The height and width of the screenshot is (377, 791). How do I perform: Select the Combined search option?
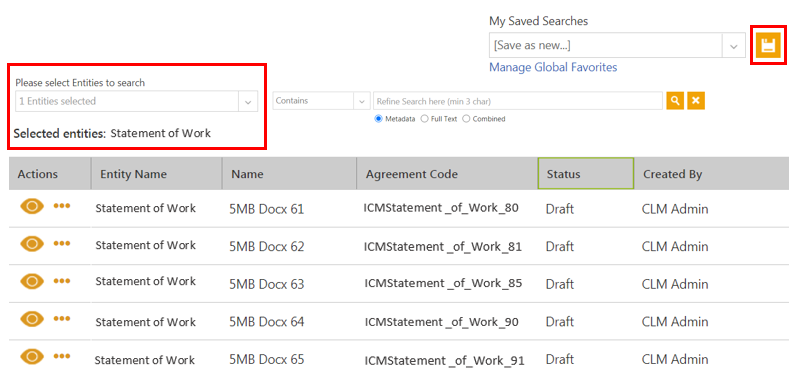pos(466,119)
